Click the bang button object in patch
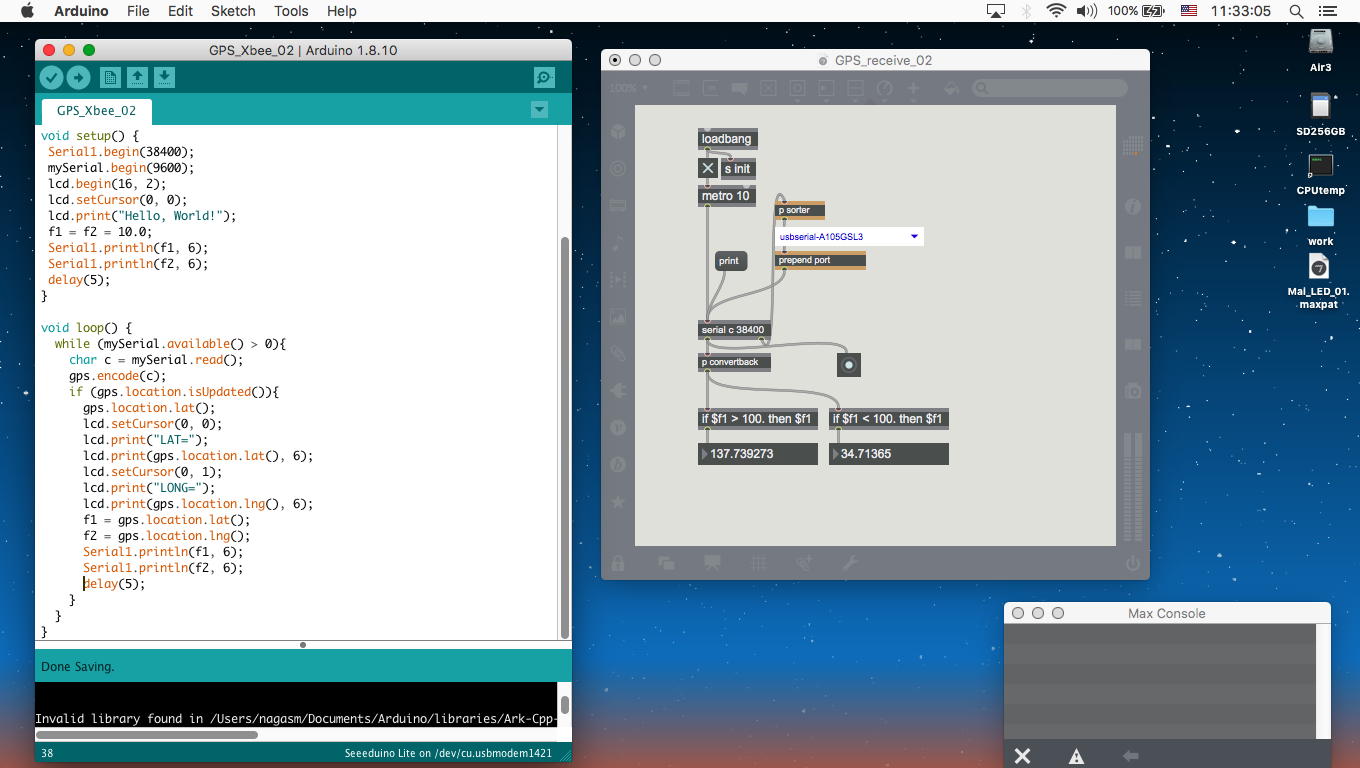The width and height of the screenshot is (1360, 768). point(849,365)
